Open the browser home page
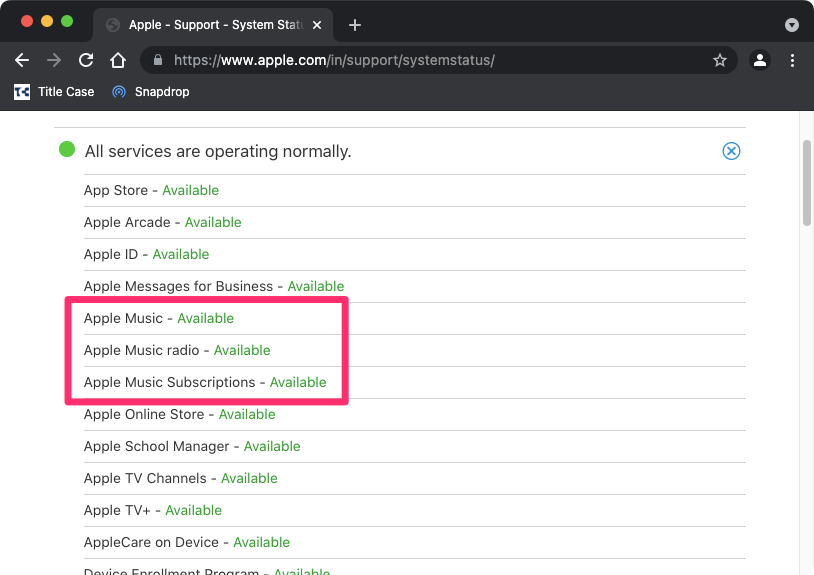Screen dimensions: 814x575 pos(118,60)
